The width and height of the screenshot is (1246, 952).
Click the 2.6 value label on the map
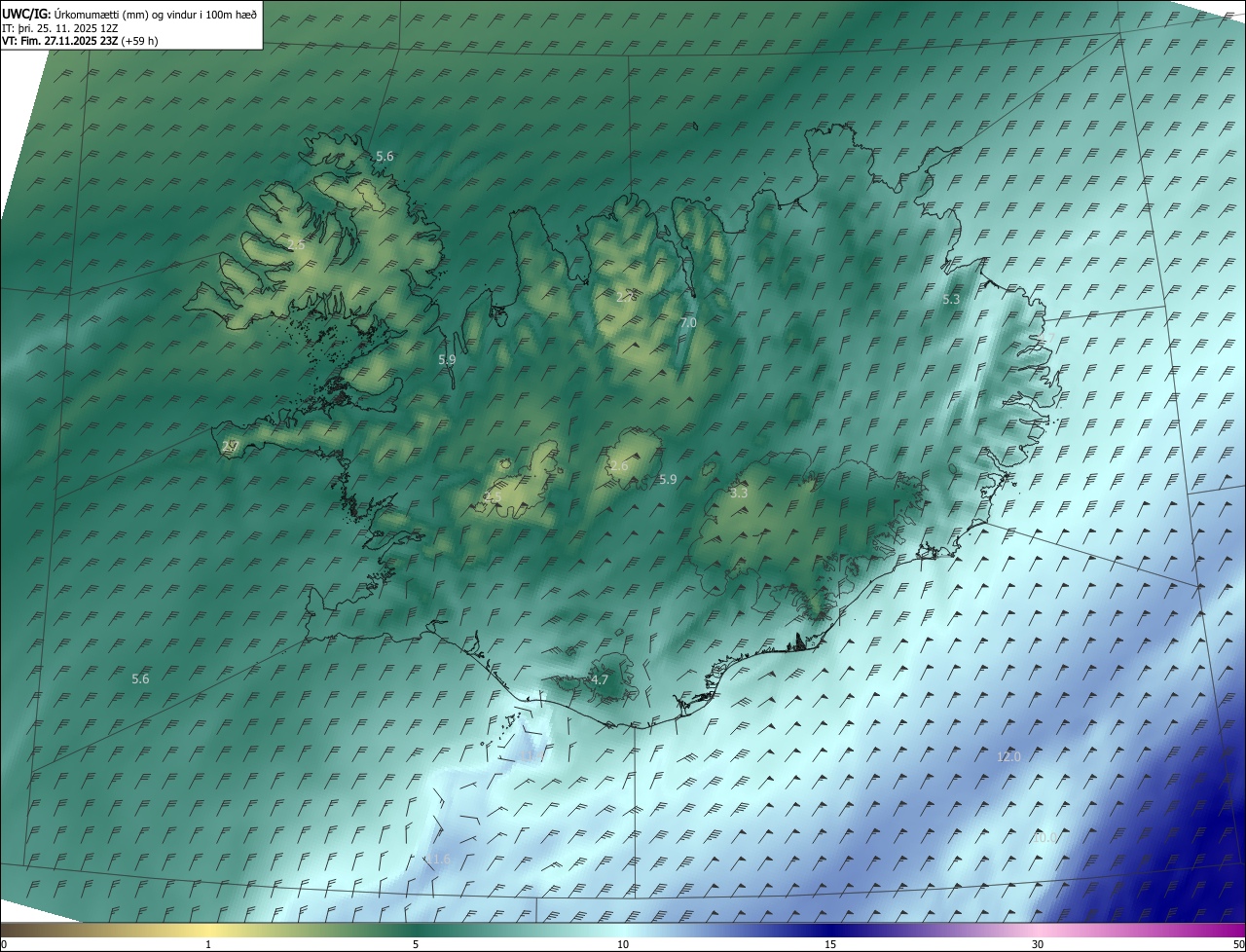[x=619, y=466]
